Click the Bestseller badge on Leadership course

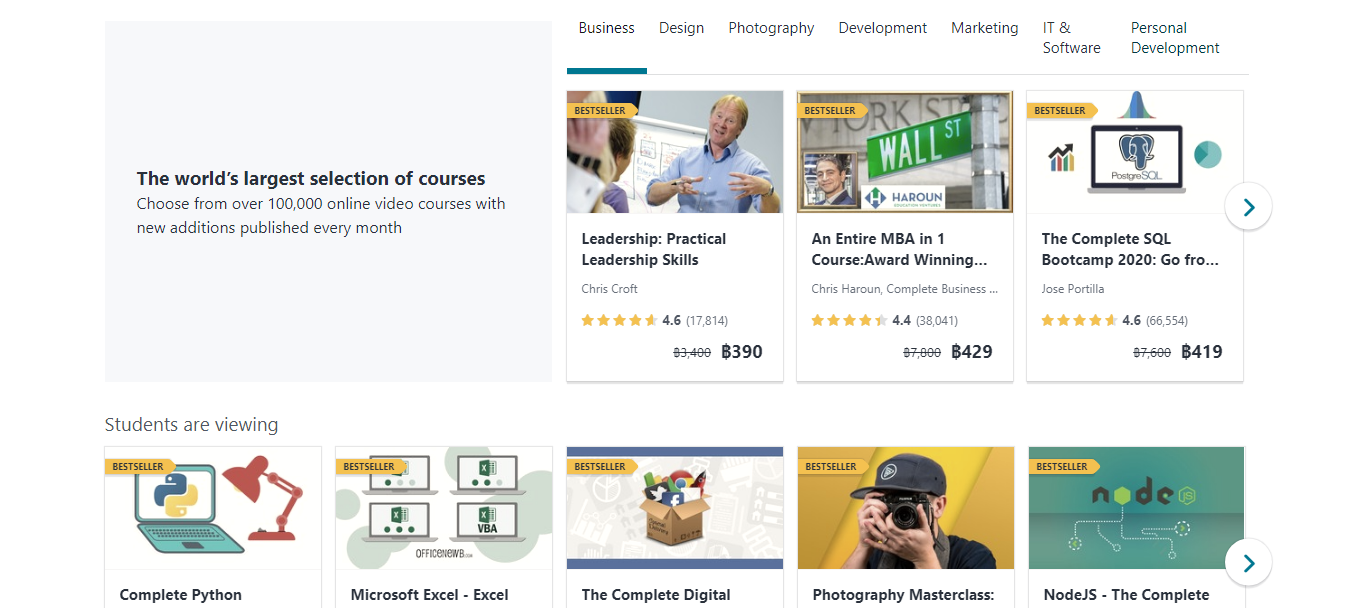click(x=600, y=111)
